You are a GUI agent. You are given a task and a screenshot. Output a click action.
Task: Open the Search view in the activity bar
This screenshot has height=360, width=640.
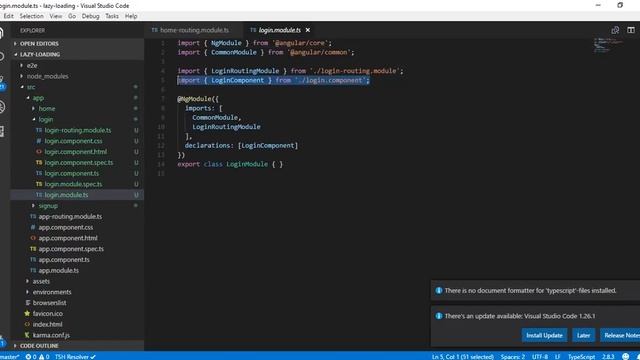[2, 56]
